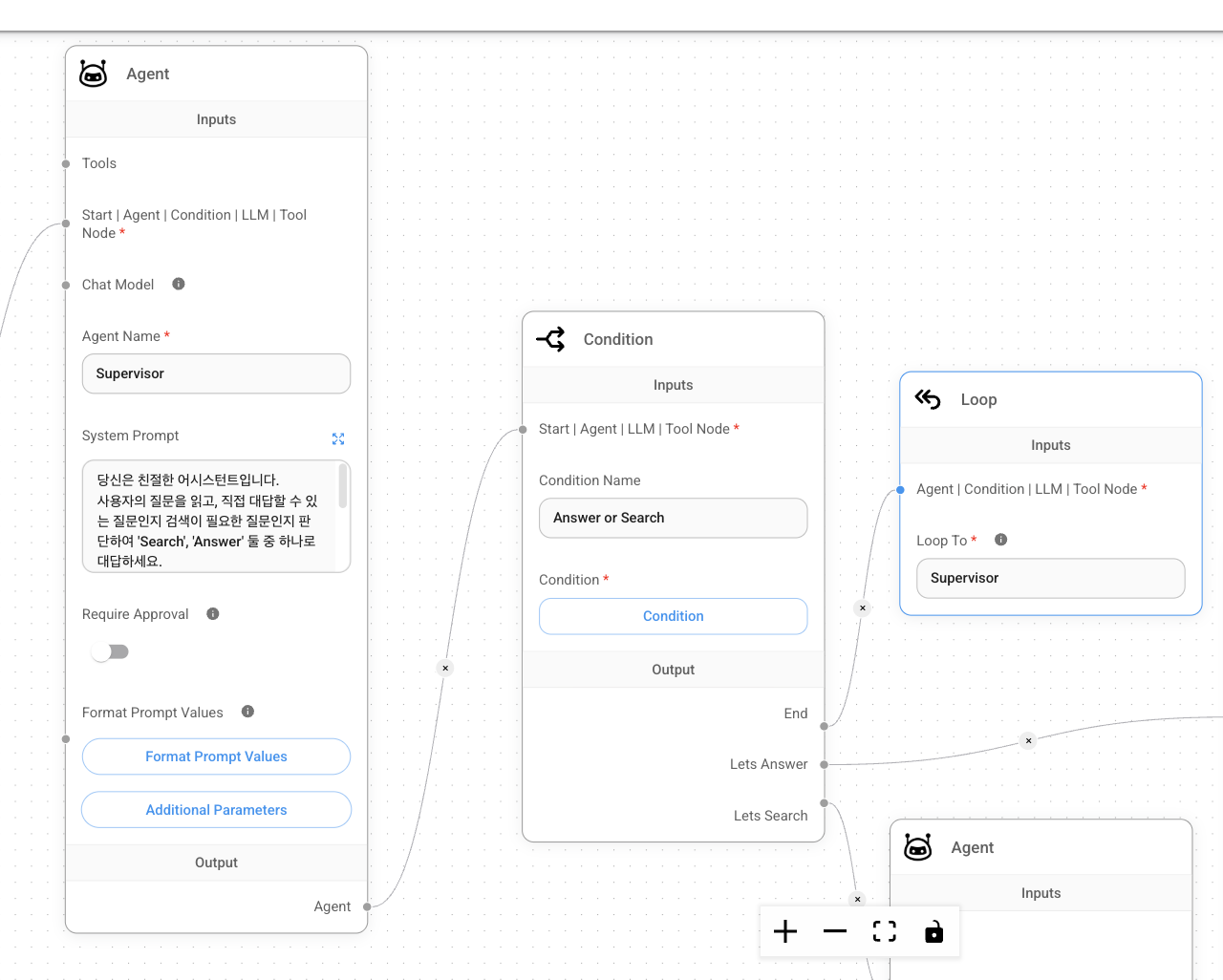Open Additional Parameters for Supervisor agent
The height and width of the screenshot is (980, 1223).
pyautogui.click(x=216, y=810)
